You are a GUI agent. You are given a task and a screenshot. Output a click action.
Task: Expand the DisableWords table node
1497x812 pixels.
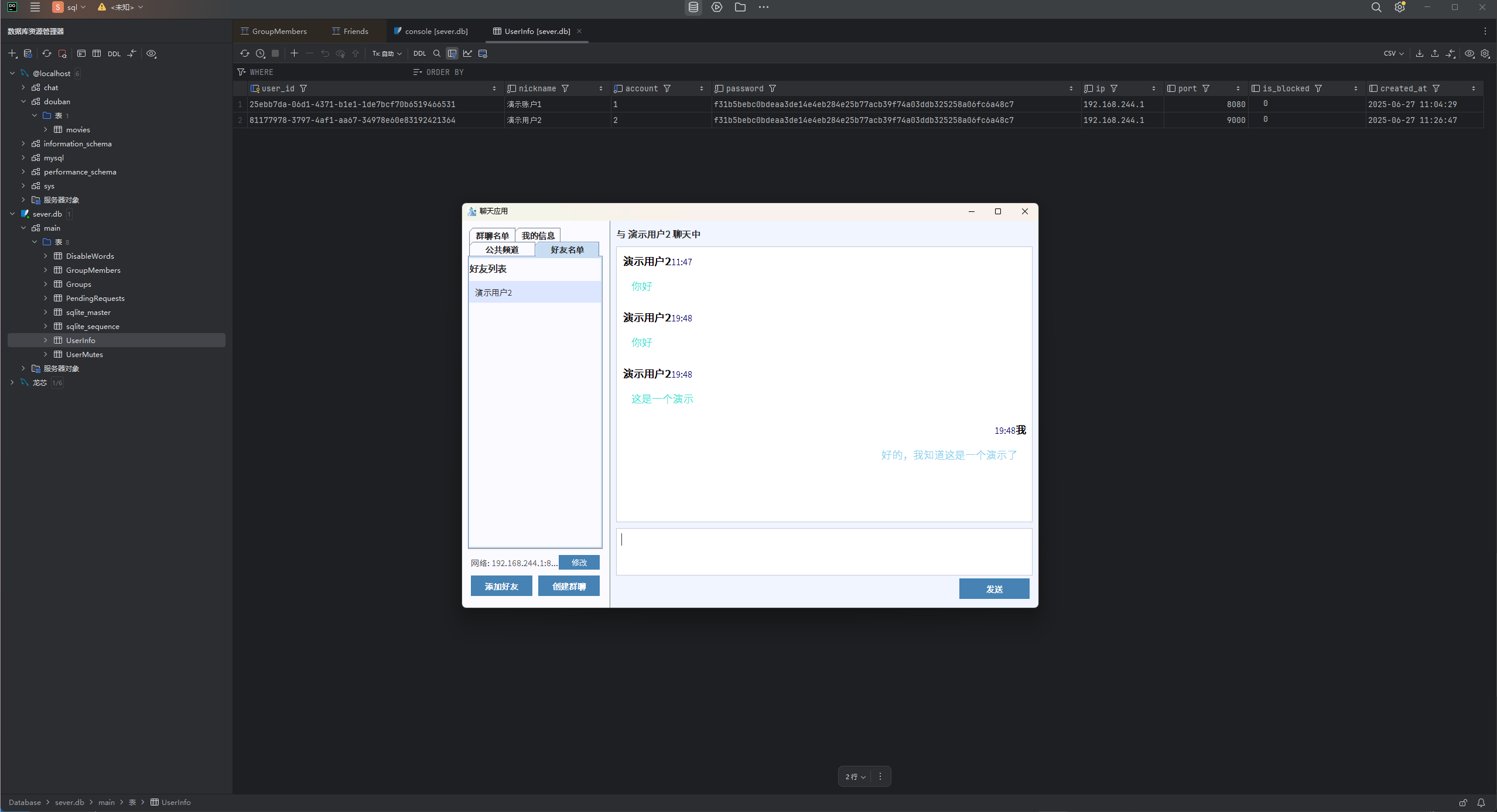[46, 256]
